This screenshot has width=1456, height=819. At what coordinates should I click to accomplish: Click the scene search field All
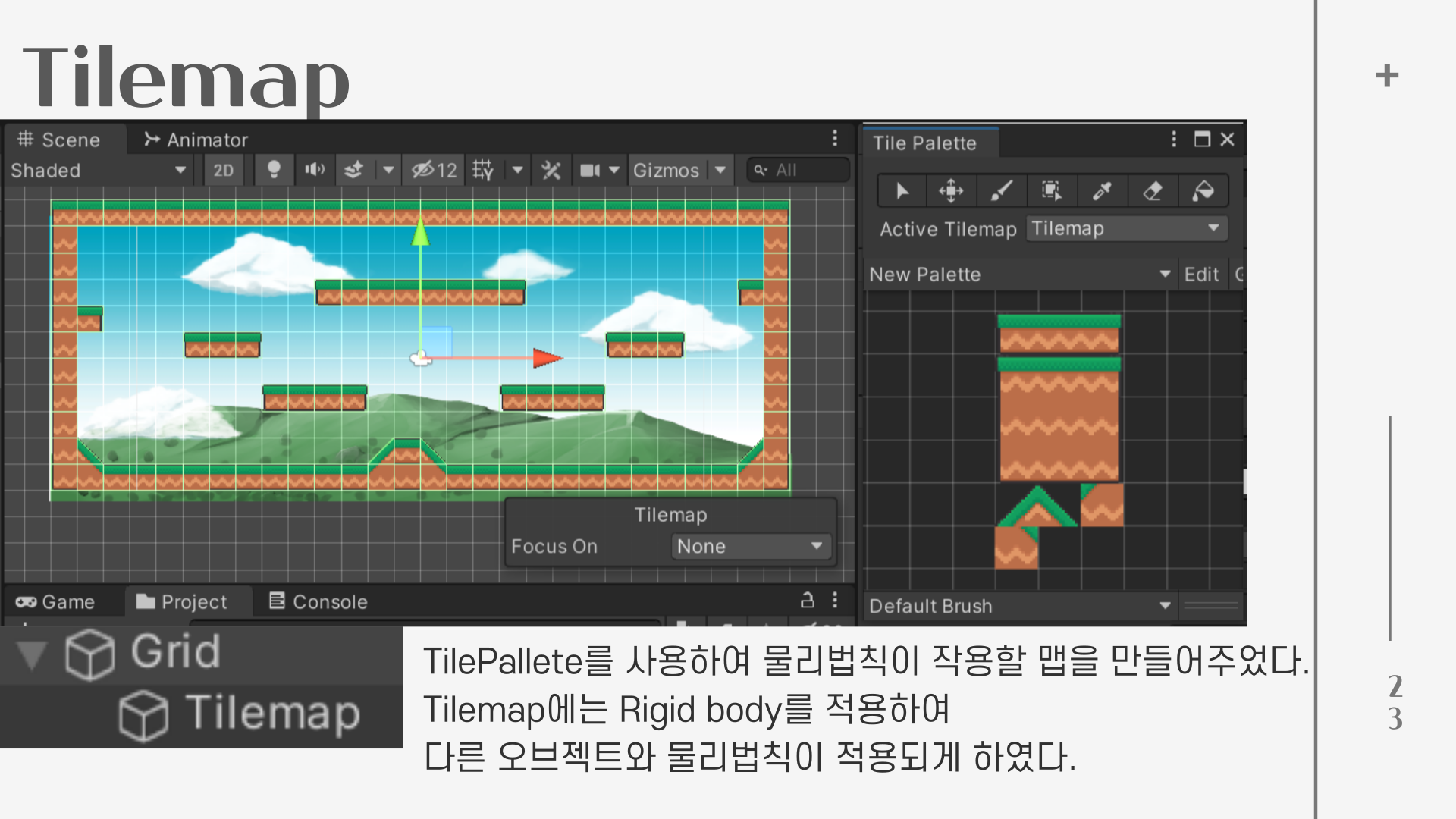[x=798, y=170]
